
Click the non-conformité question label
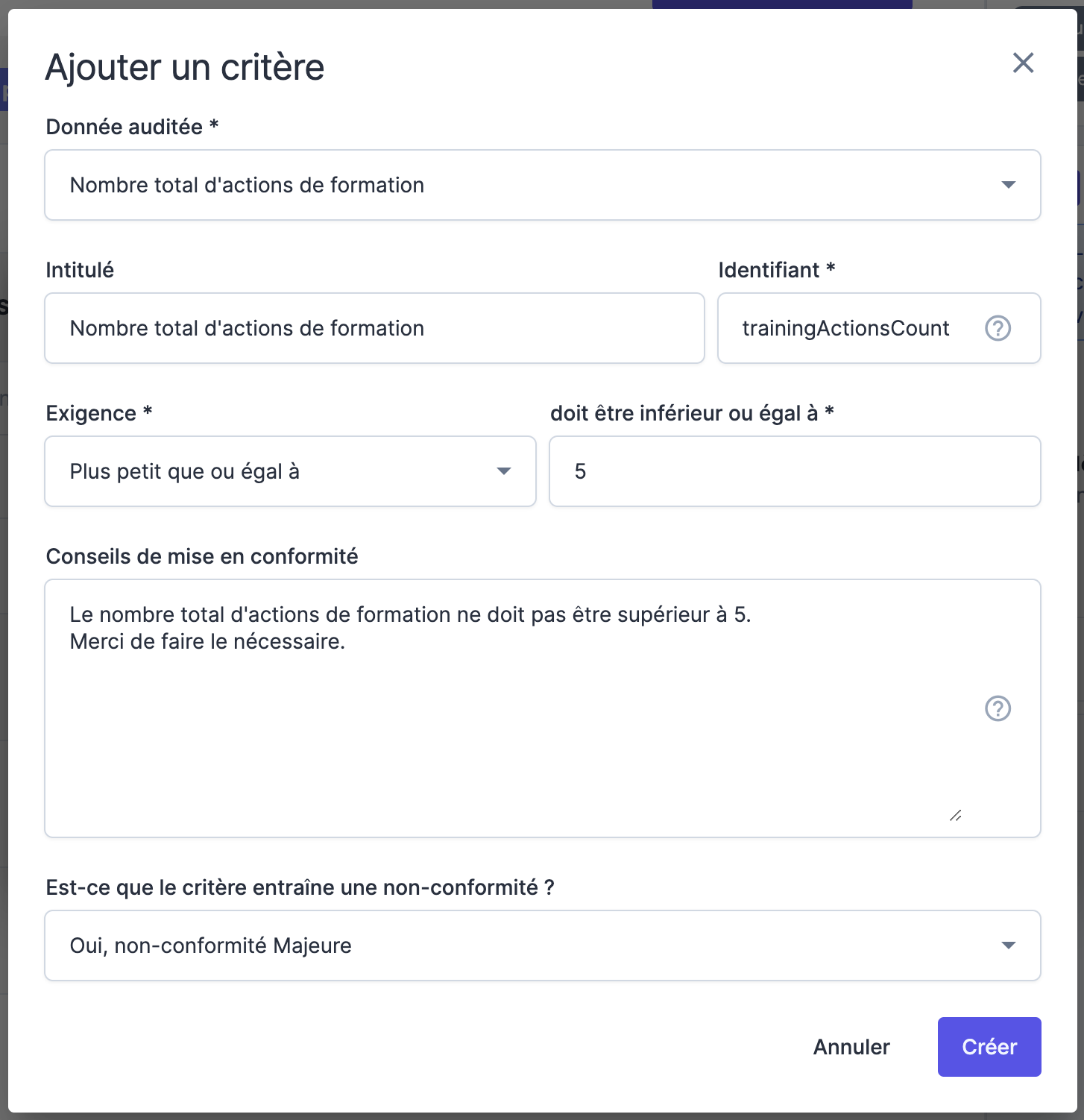click(300, 887)
